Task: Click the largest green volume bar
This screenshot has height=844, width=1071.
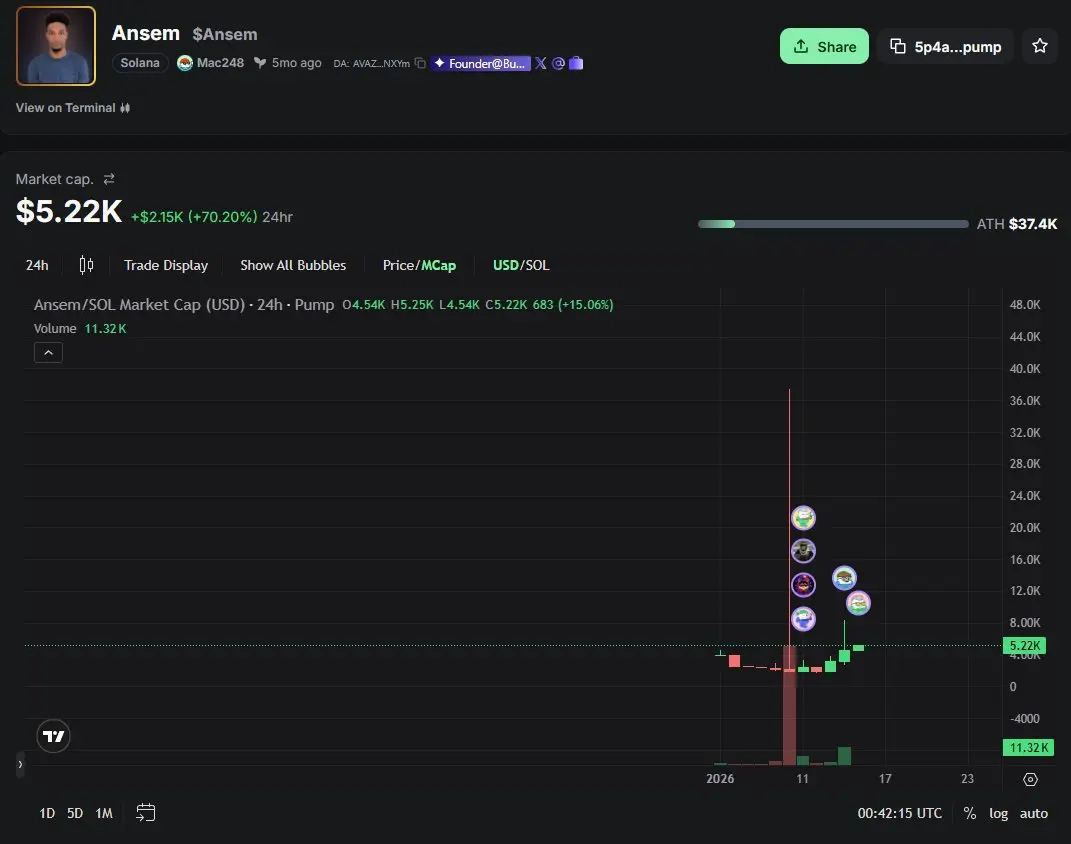Action: 844,755
